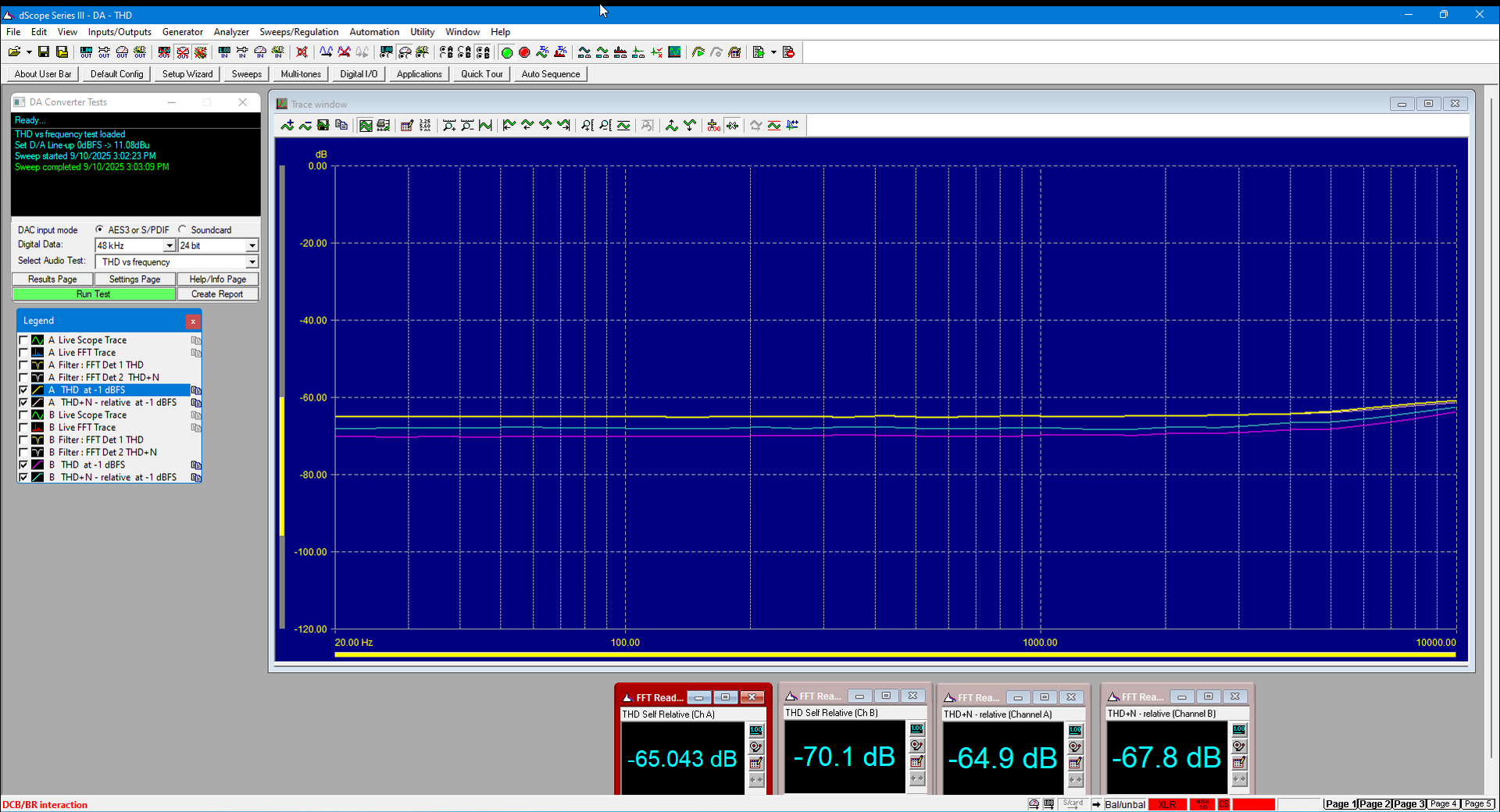Click the Run Test button
The width and height of the screenshot is (1500, 812).
tap(94, 294)
